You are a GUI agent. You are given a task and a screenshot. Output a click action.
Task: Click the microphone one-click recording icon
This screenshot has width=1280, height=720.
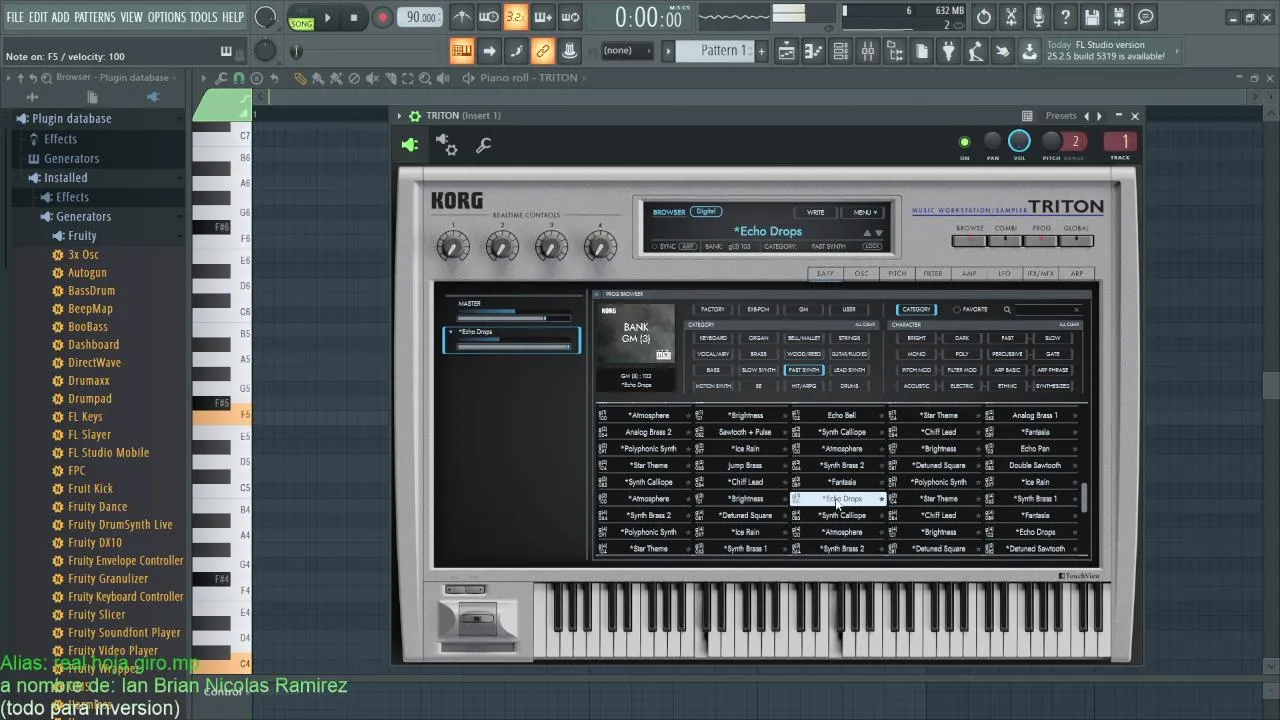tap(1038, 17)
